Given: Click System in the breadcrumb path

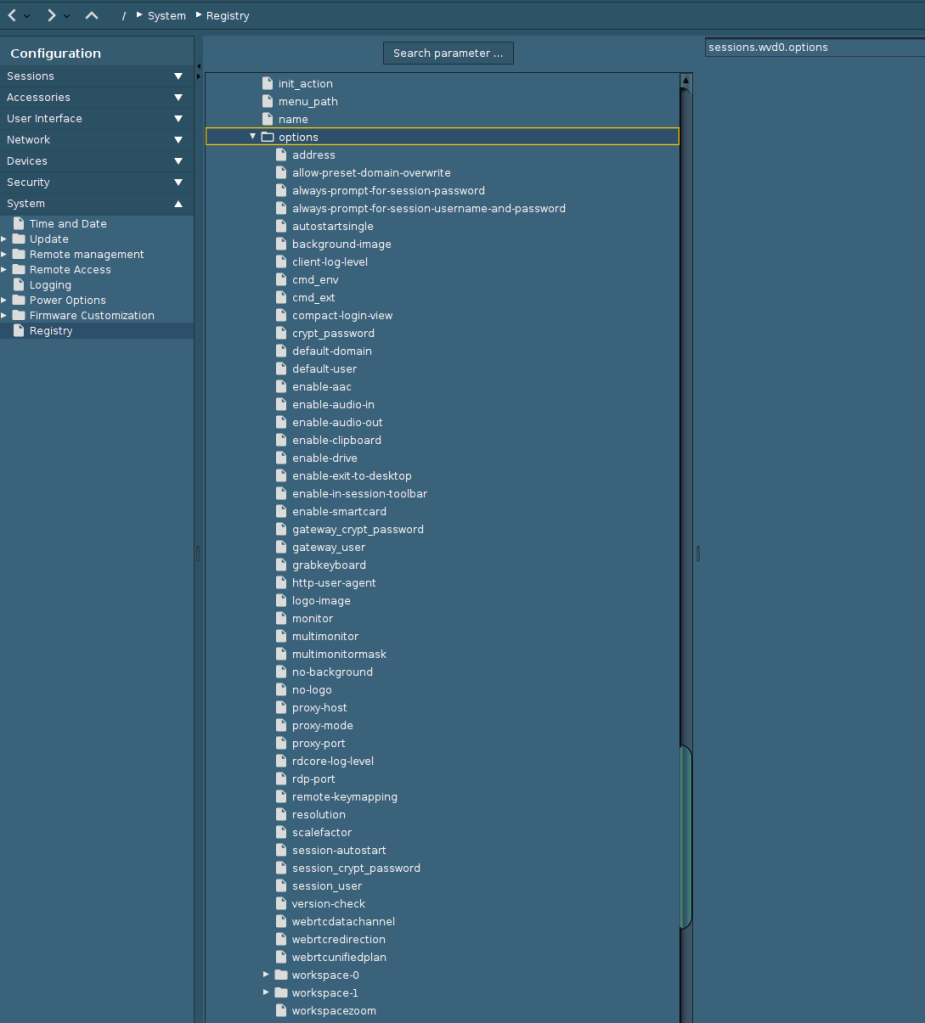Looking at the screenshot, I should 166,16.
